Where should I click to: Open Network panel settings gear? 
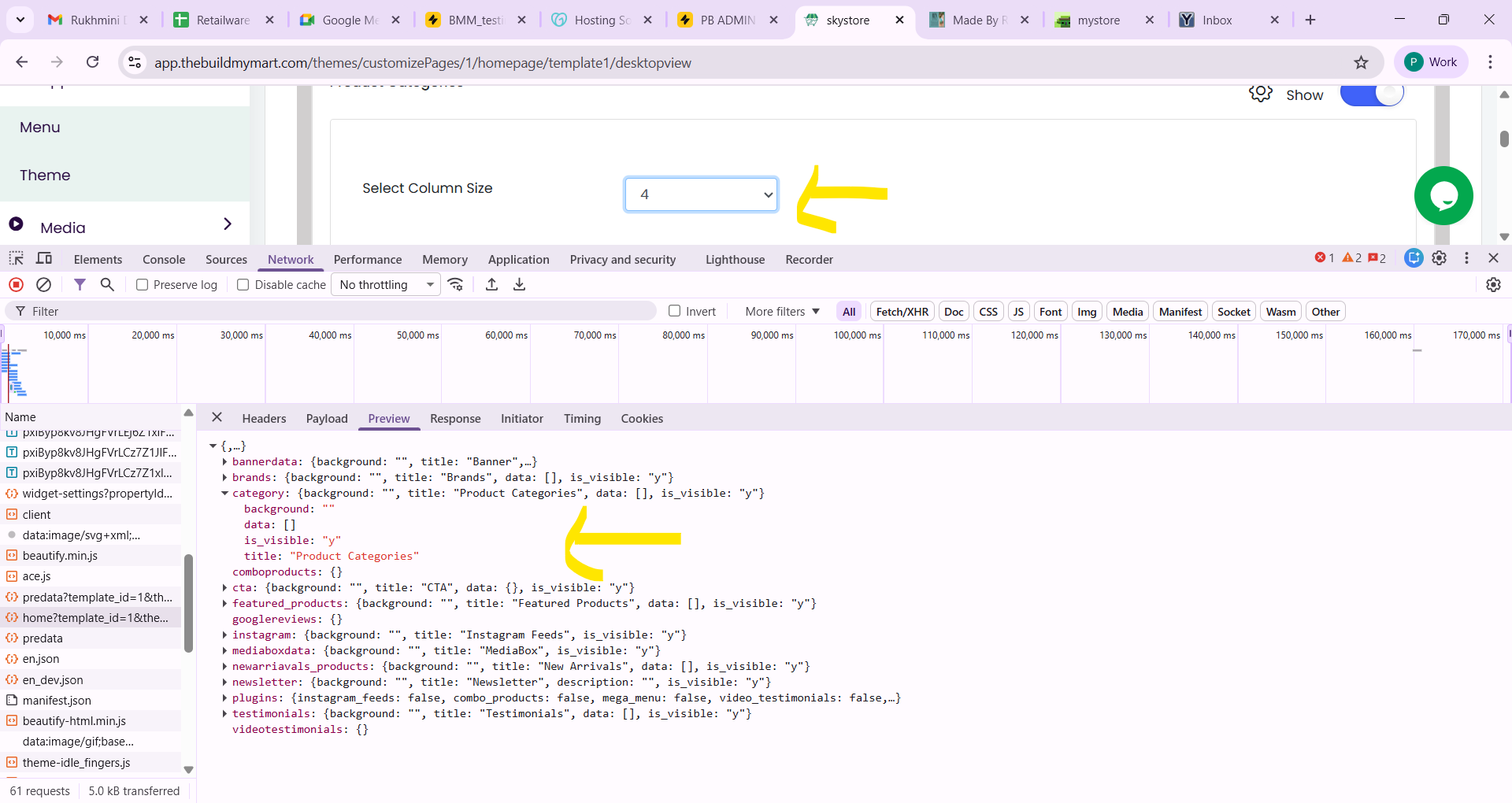tap(1493, 285)
